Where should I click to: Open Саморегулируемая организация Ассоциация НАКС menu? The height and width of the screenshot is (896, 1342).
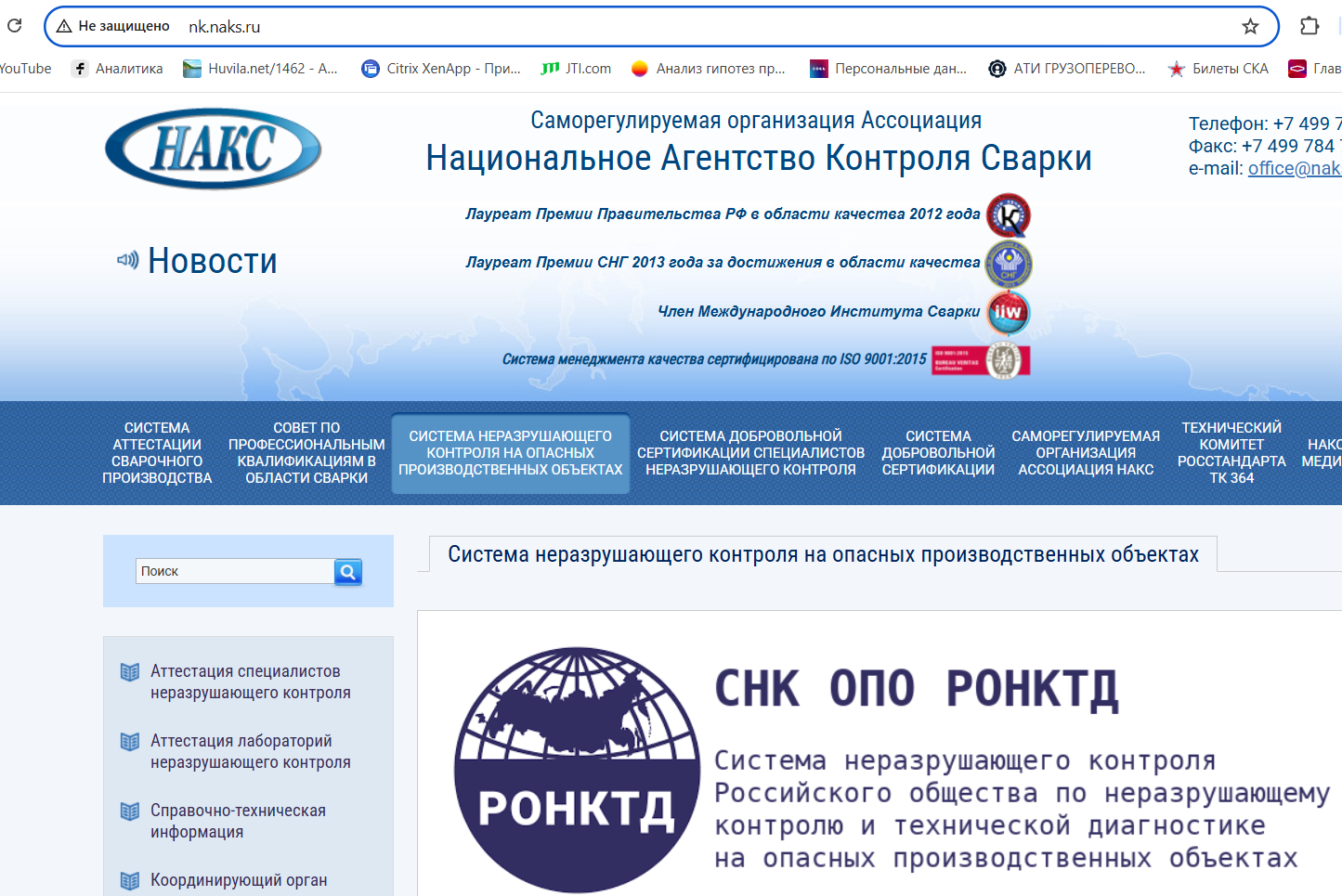pos(1086,453)
